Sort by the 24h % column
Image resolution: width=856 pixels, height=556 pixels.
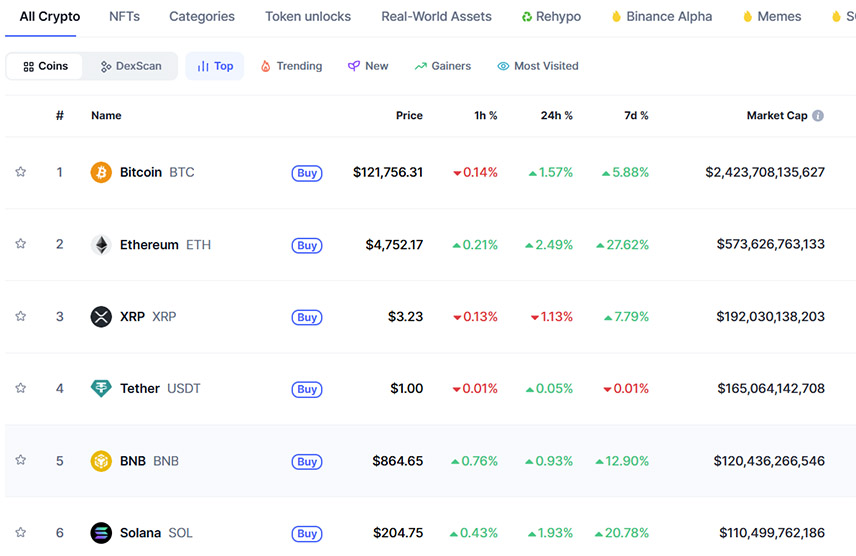pyautogui.click(x=556, y=115)
